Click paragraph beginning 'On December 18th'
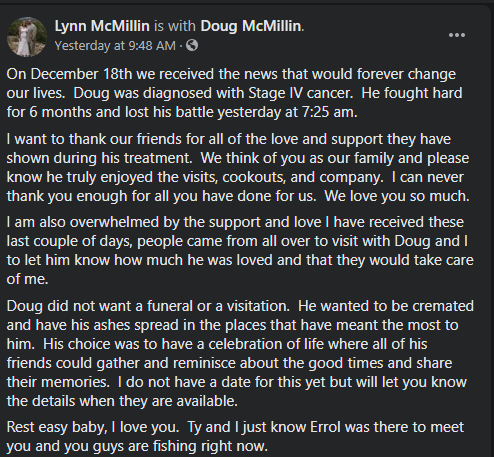The height and width of the screenshot is (457, 494). click(234, 93)
